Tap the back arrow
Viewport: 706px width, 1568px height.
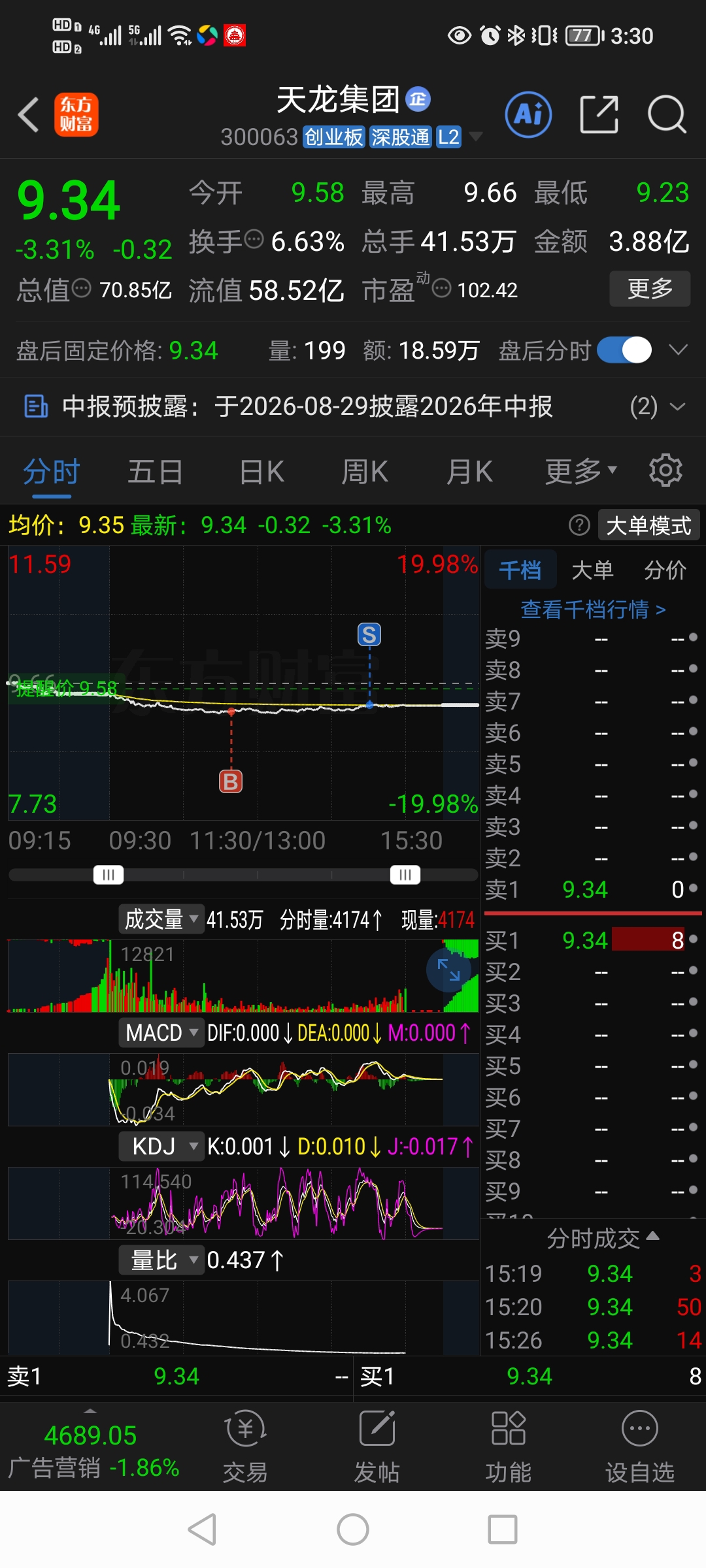pos(28,115)
